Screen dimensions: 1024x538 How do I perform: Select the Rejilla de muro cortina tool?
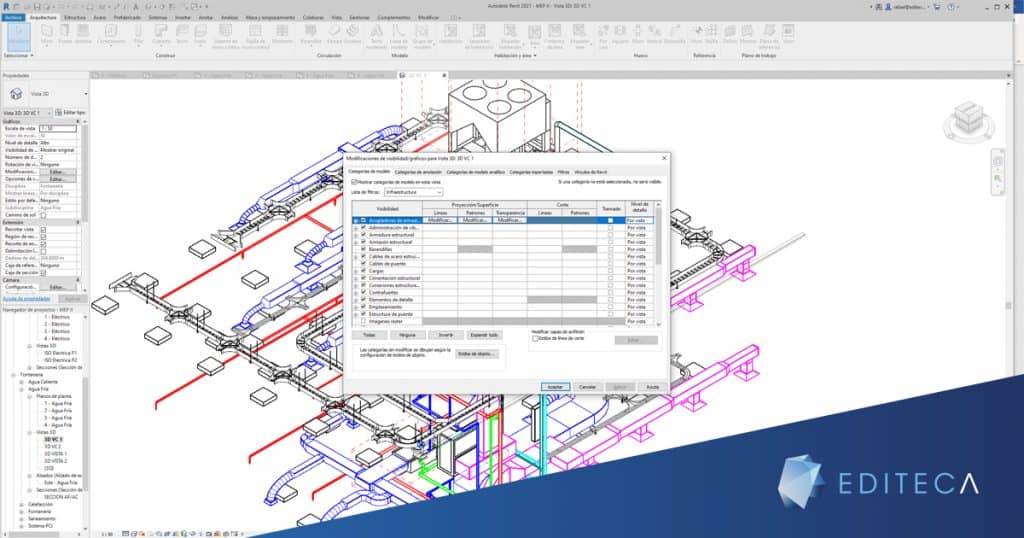pyautogui.click(x=255, y=36)
